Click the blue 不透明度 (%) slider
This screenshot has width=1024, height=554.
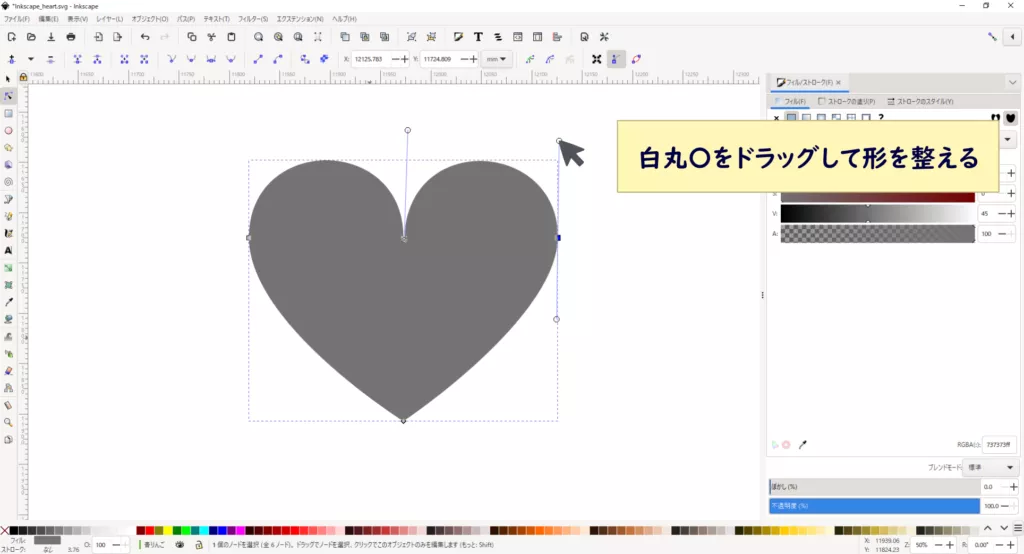pos(874,506)
